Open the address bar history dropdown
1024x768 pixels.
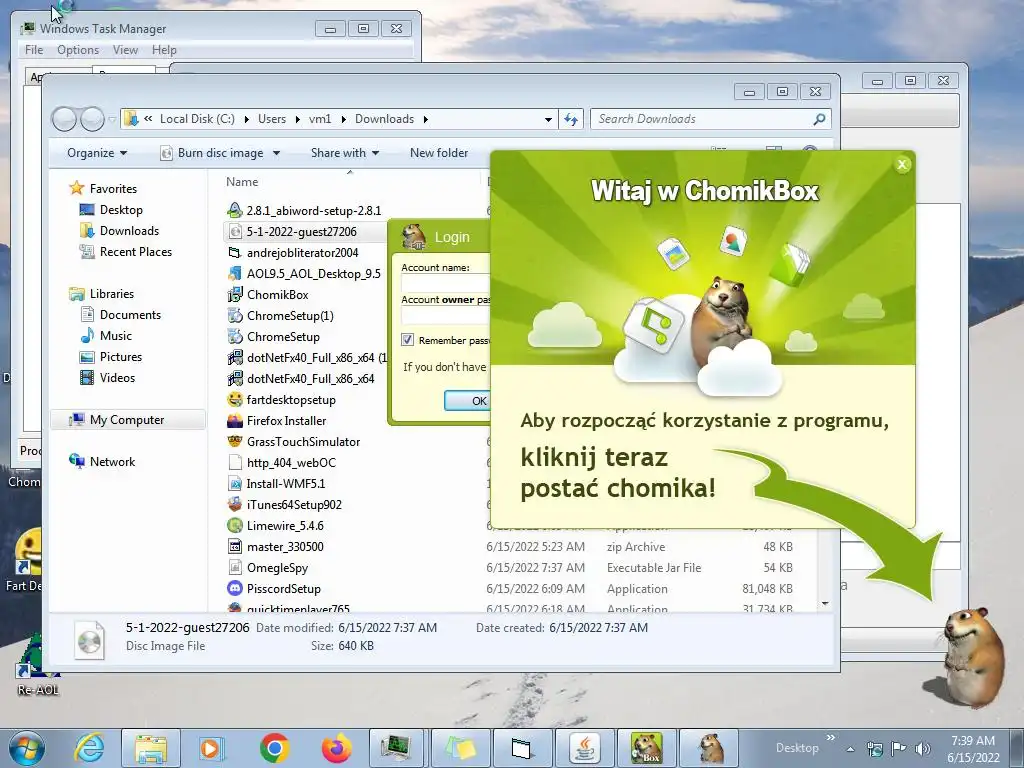[x=548, y=120]
